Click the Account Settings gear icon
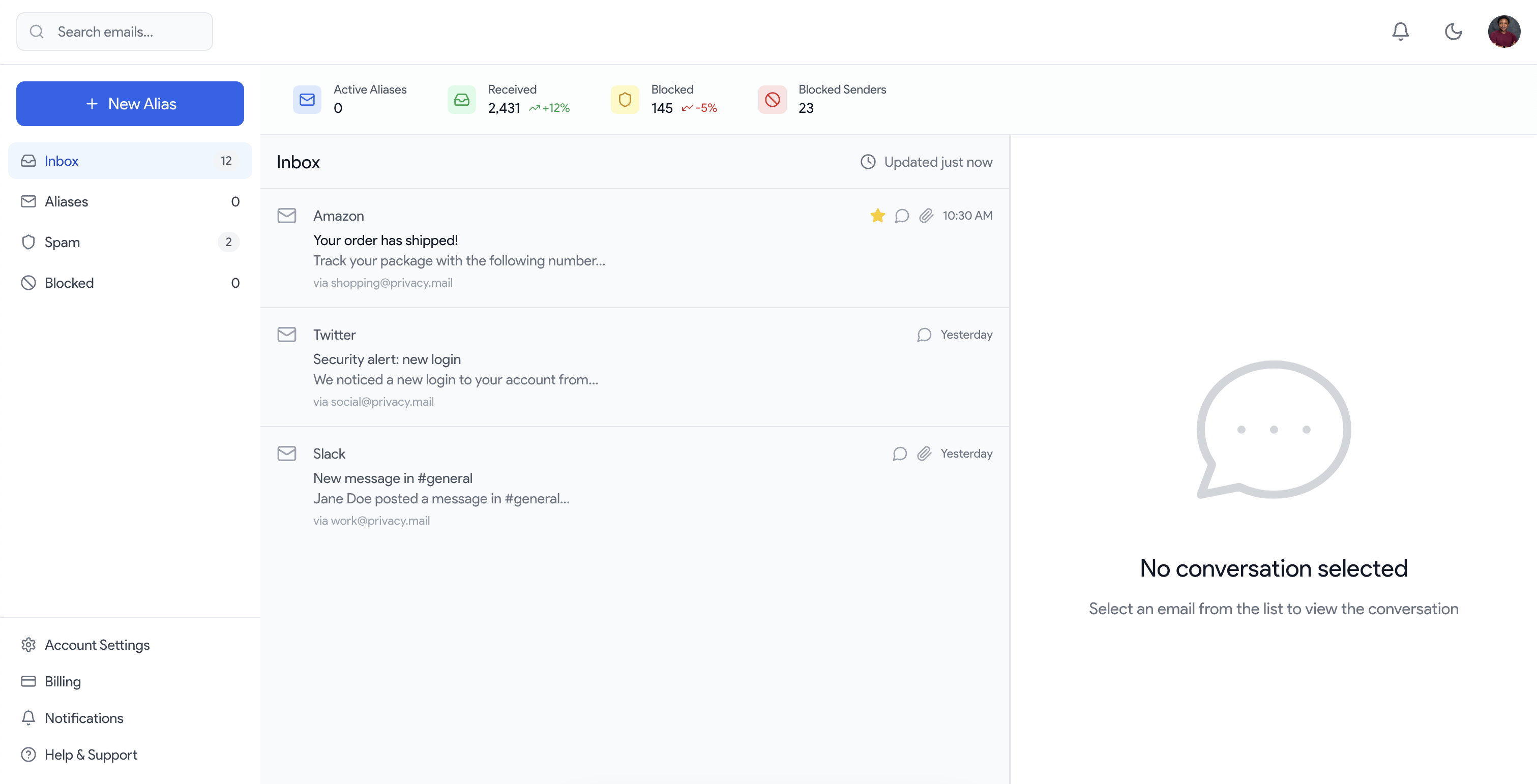1537x784 pixels. coord(28,645)
